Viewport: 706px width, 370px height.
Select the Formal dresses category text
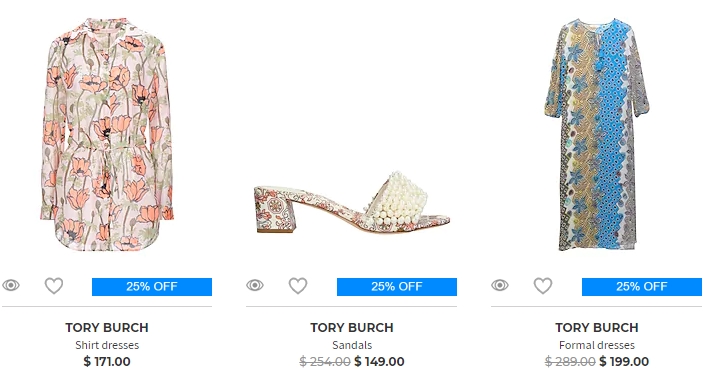point(597,345)
